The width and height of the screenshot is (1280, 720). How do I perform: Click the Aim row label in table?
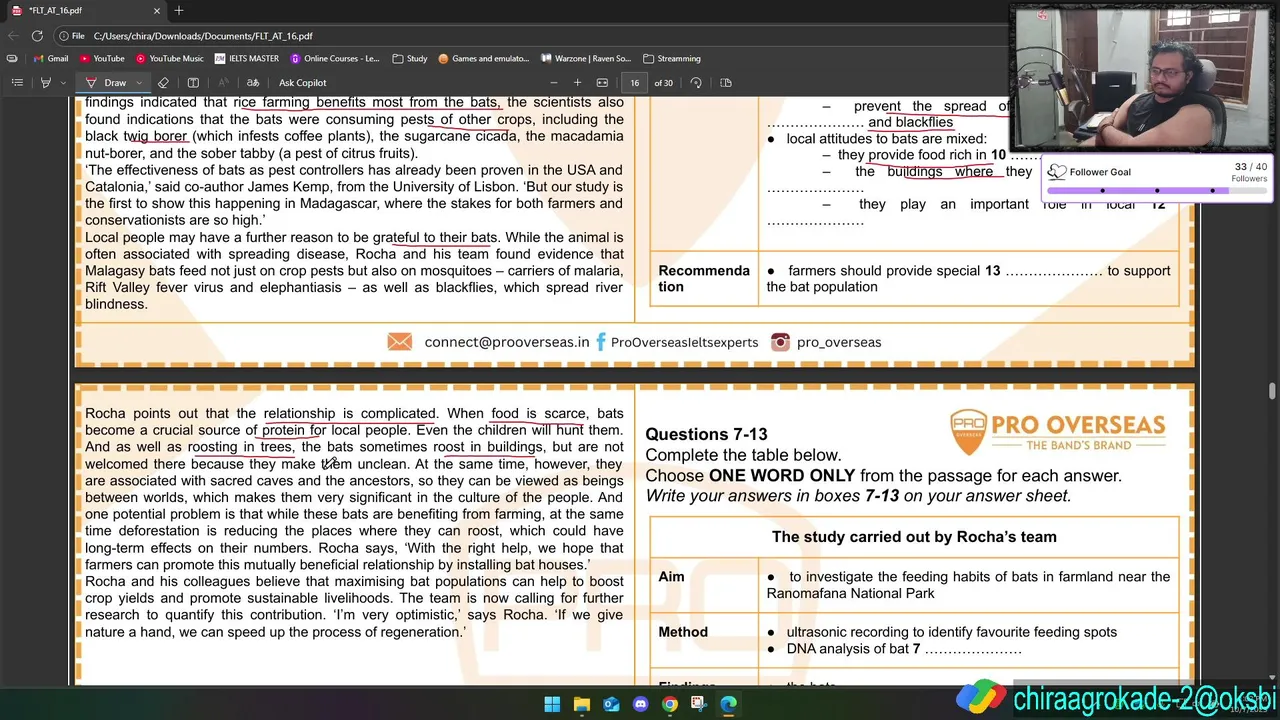[671, 577]
